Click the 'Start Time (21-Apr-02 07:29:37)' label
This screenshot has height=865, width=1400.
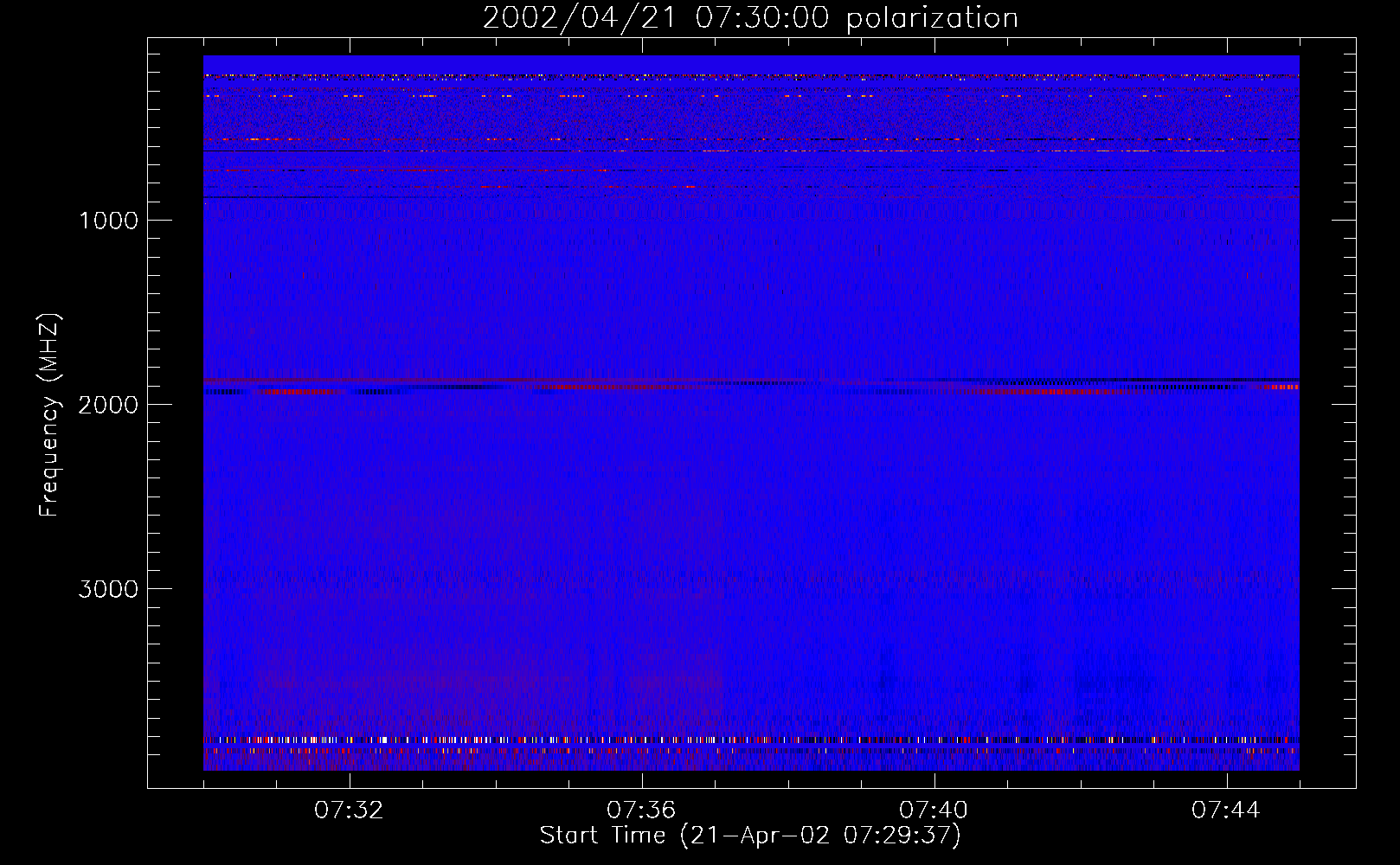750,836
